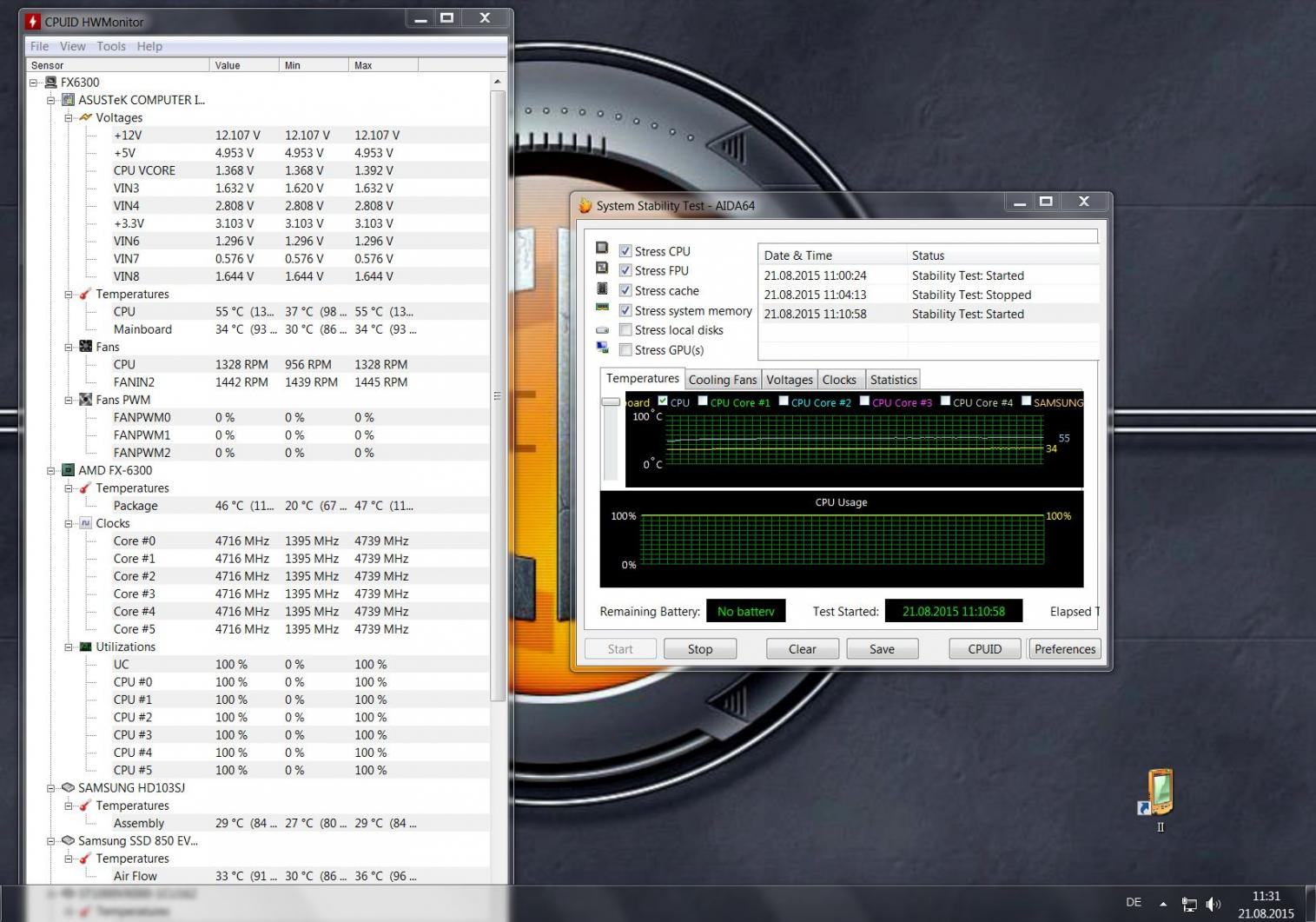This screenshot has width=1316, height=922.
Task: Click the AIDA64 flame title icon
Action: click(x=585, y=206)
